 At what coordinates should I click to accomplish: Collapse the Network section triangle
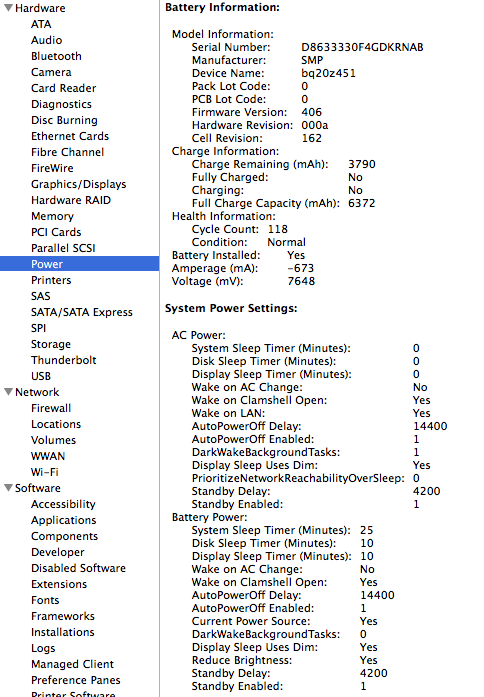(x=8, y=392)
